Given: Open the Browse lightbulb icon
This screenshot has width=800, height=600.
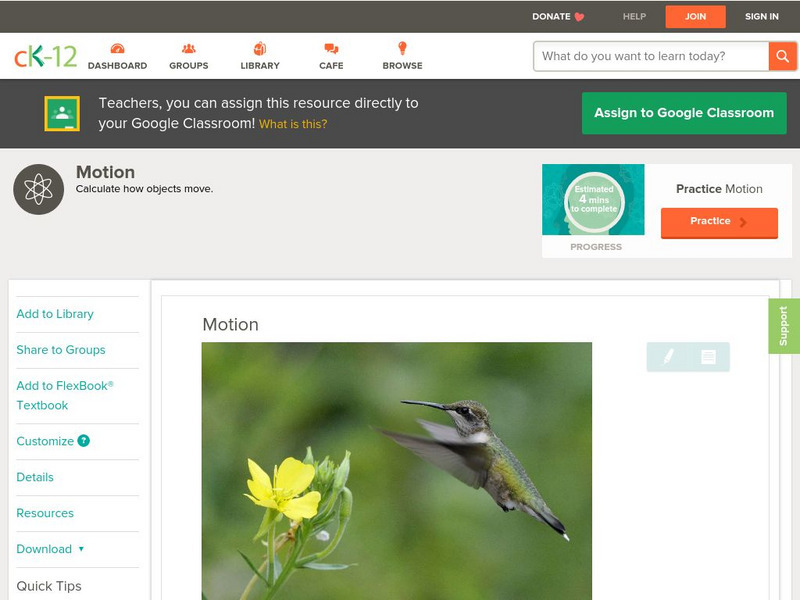Looking at the screenshot, I should (x=403, y=48).
